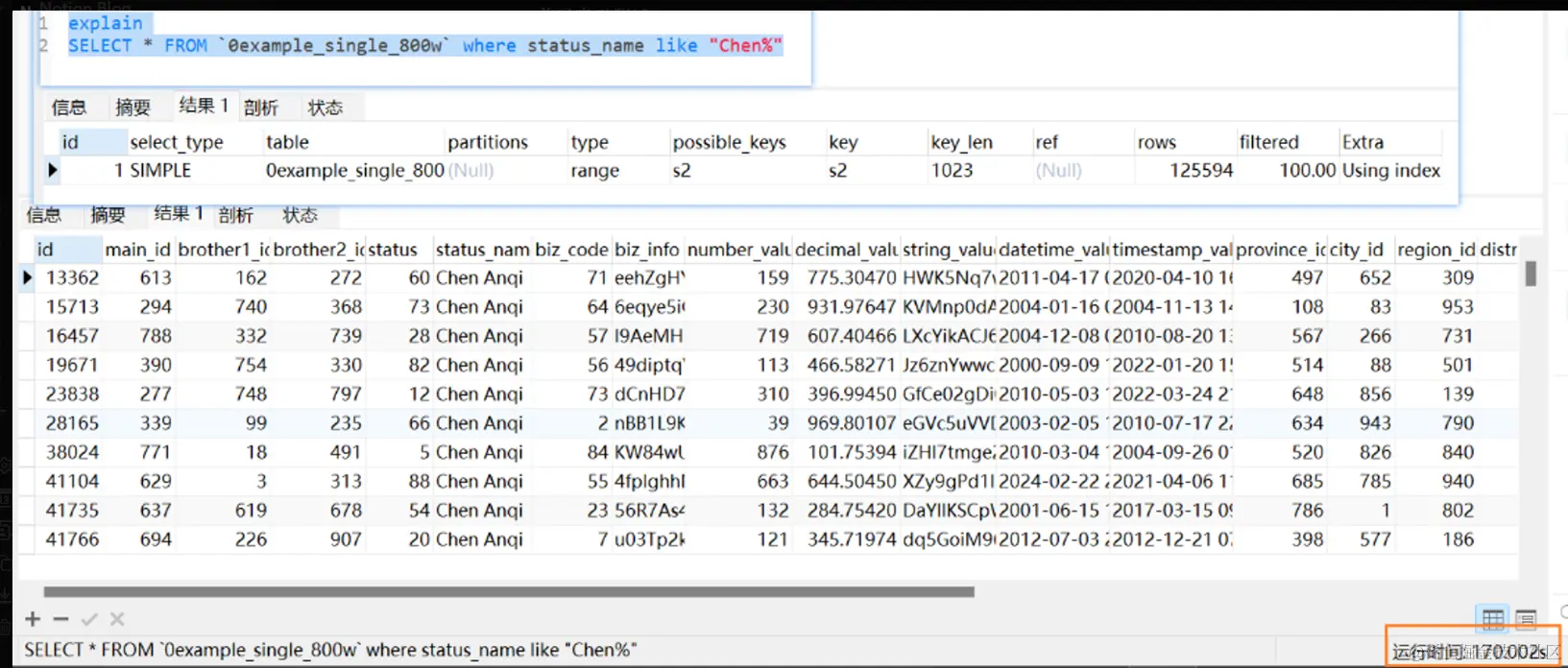Select id cell '16457'
Image resolution: width=1568 pixels, height=668 pixels.
coord(72,336)
